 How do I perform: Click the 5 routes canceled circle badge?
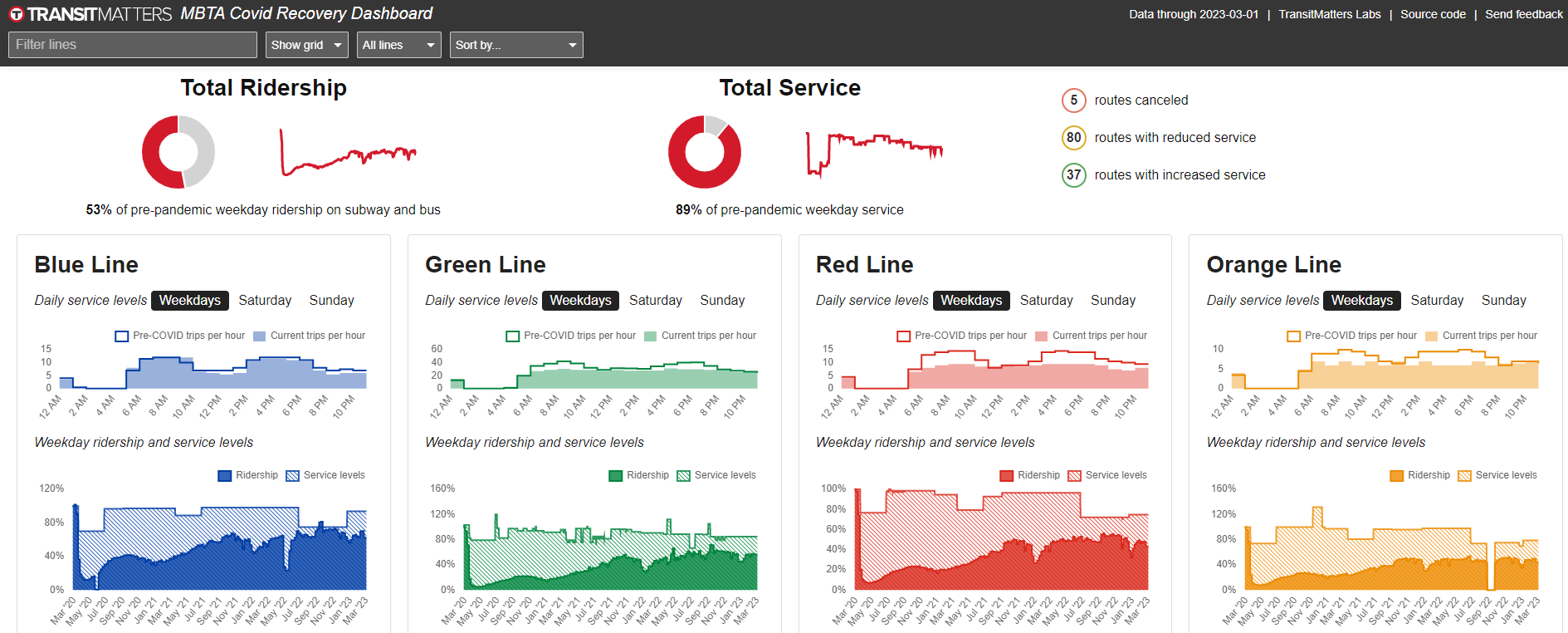(1073, 101)
